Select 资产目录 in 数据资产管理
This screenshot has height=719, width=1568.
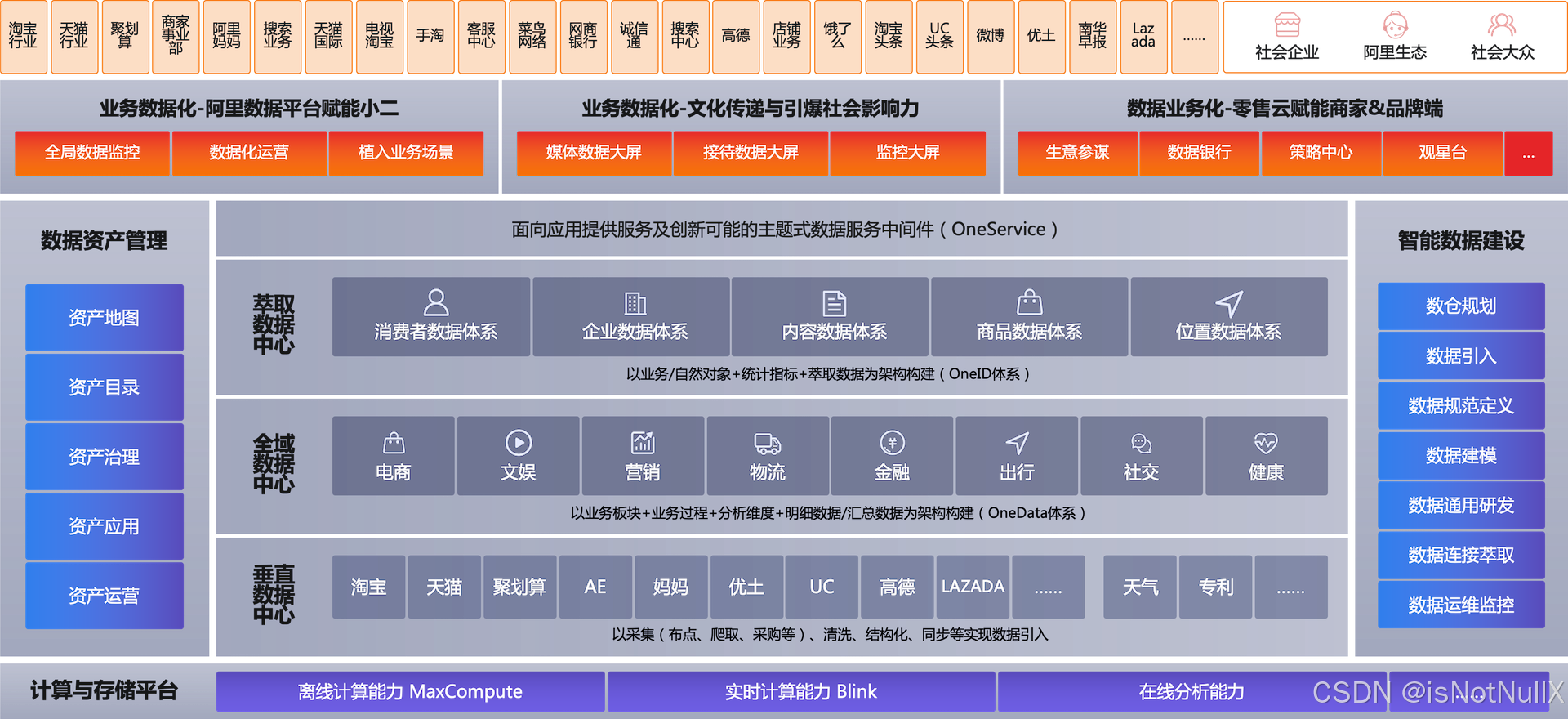coord(105,387)
